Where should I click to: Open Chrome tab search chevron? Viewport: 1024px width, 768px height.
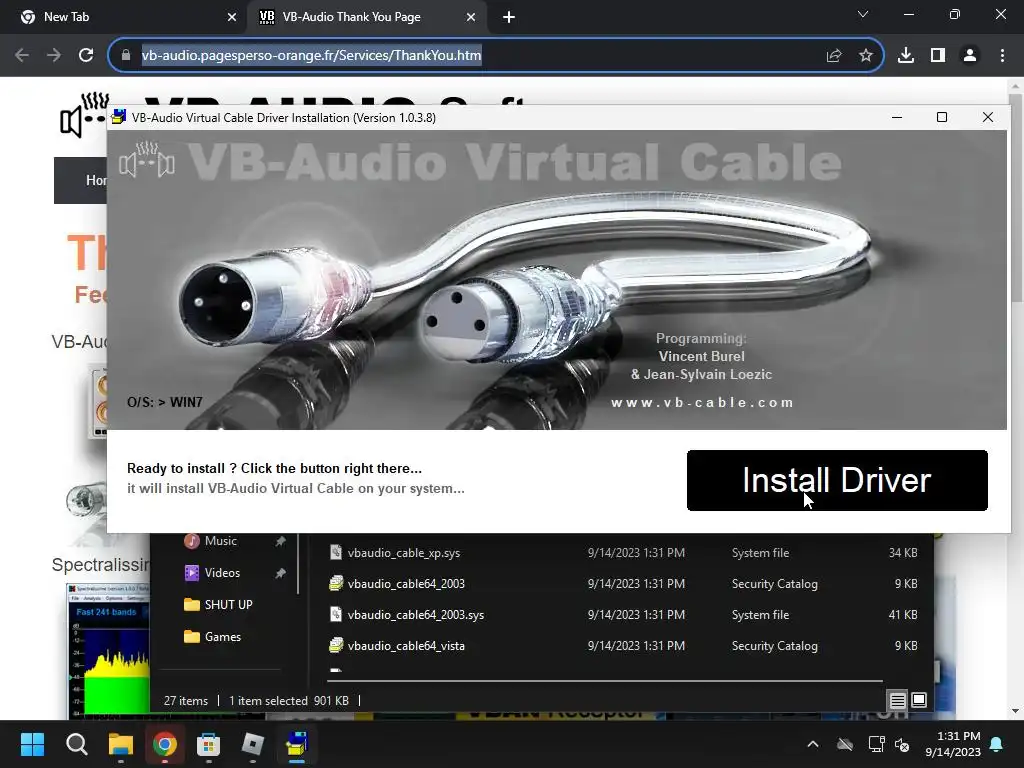[863, 14]
